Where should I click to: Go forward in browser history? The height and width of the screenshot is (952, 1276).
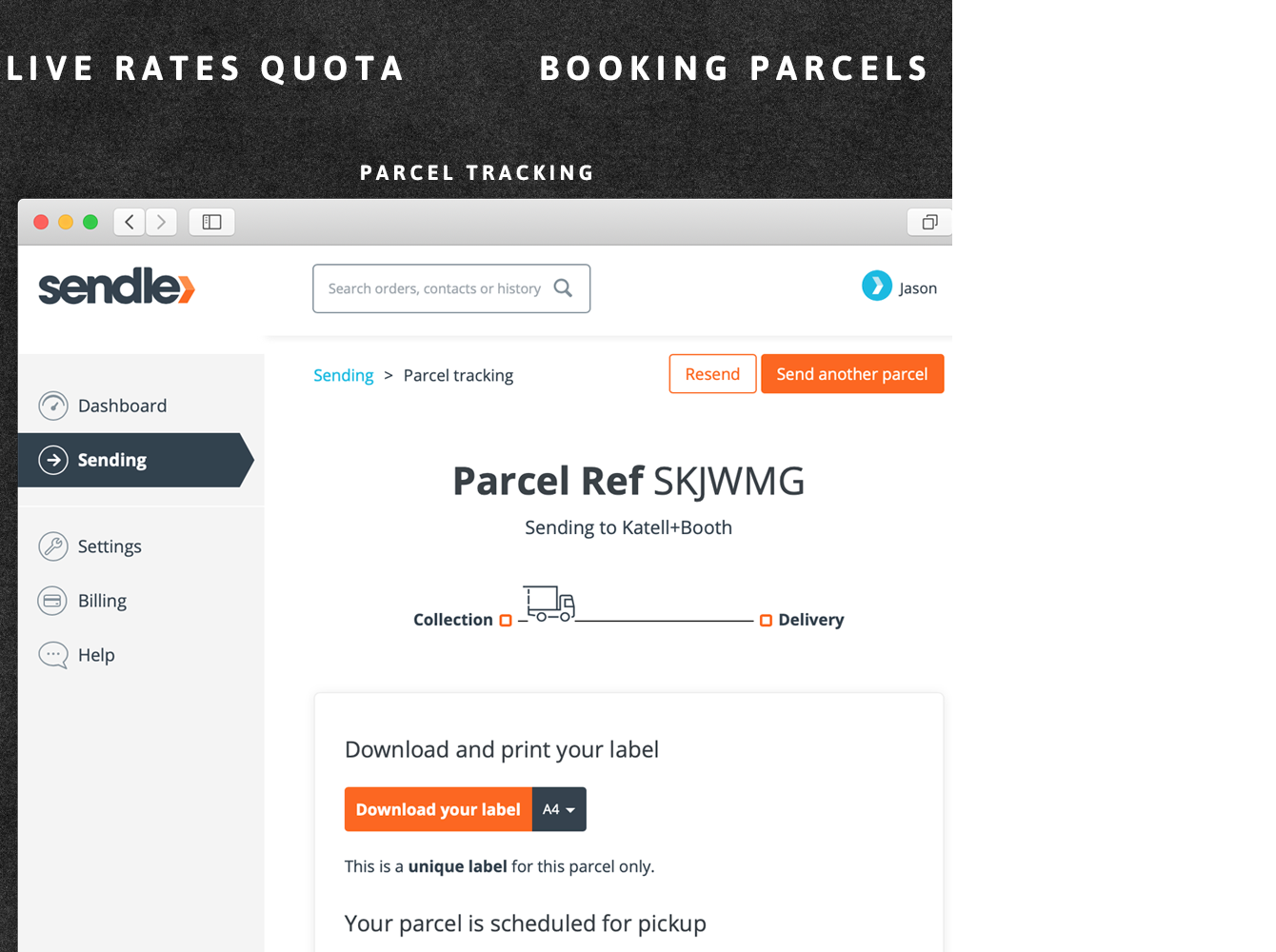pyautogui.click(x=162, y=222)
